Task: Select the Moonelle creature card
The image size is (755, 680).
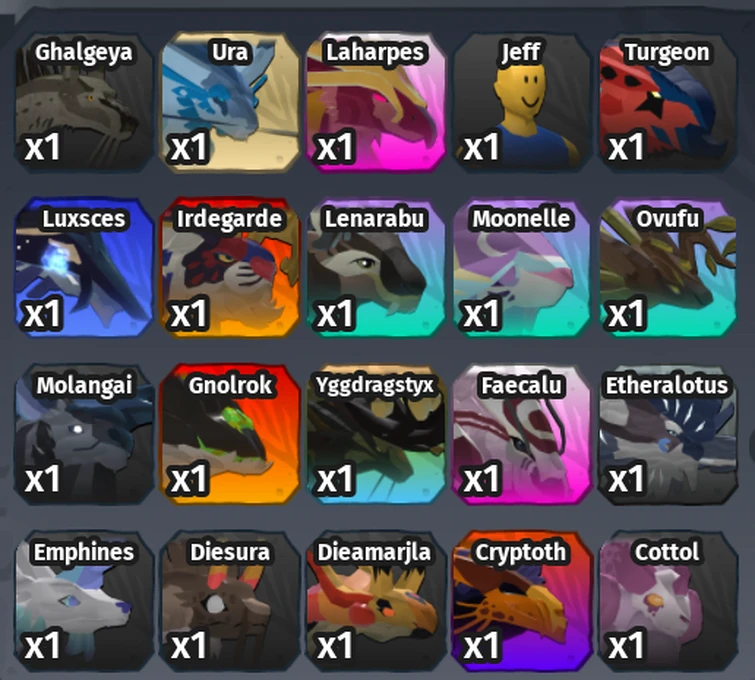Action: pos(522,268)
